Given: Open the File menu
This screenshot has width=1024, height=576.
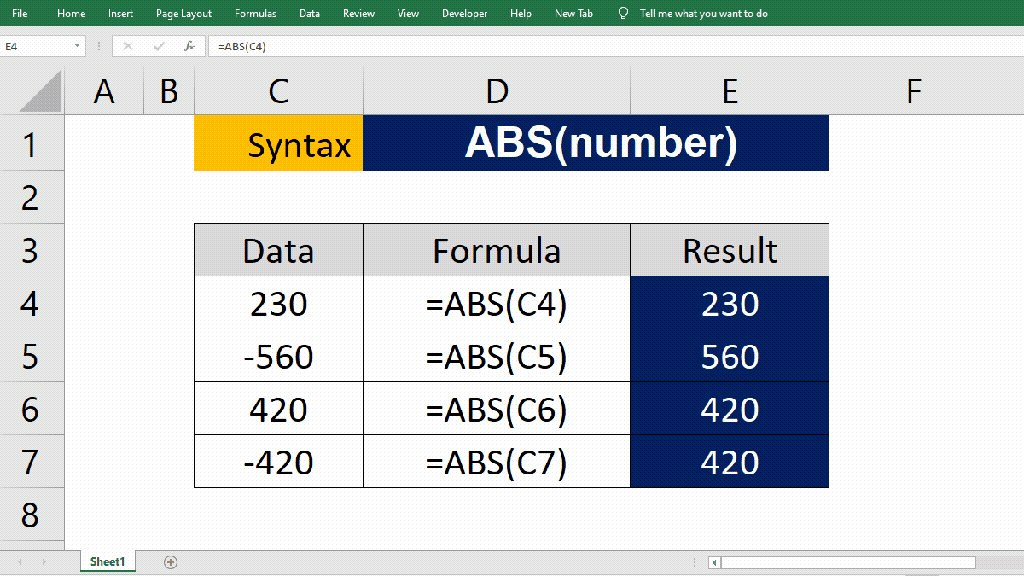Looking at the screenshot, I should (x=21, y=13).
